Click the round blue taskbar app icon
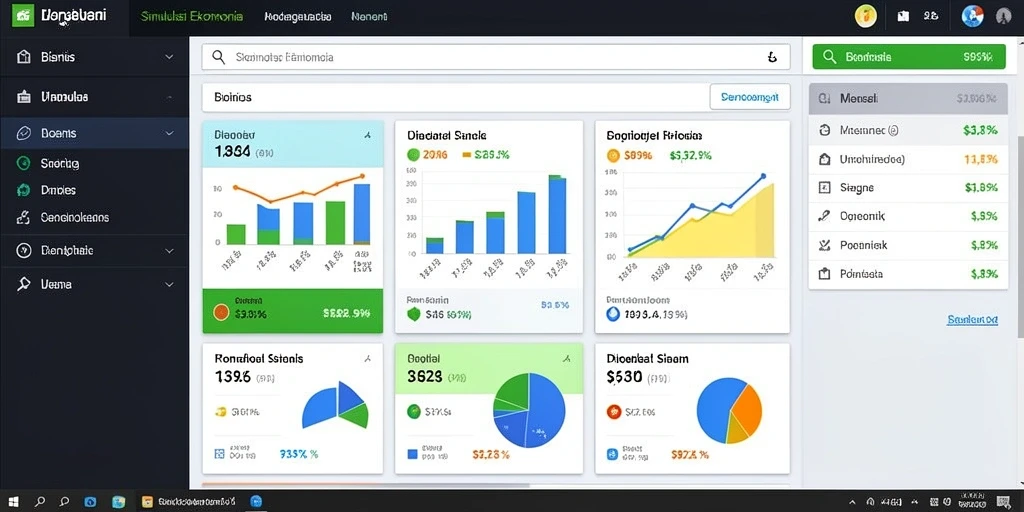The height and width of the screenshot is (512, 1024). 257,502
